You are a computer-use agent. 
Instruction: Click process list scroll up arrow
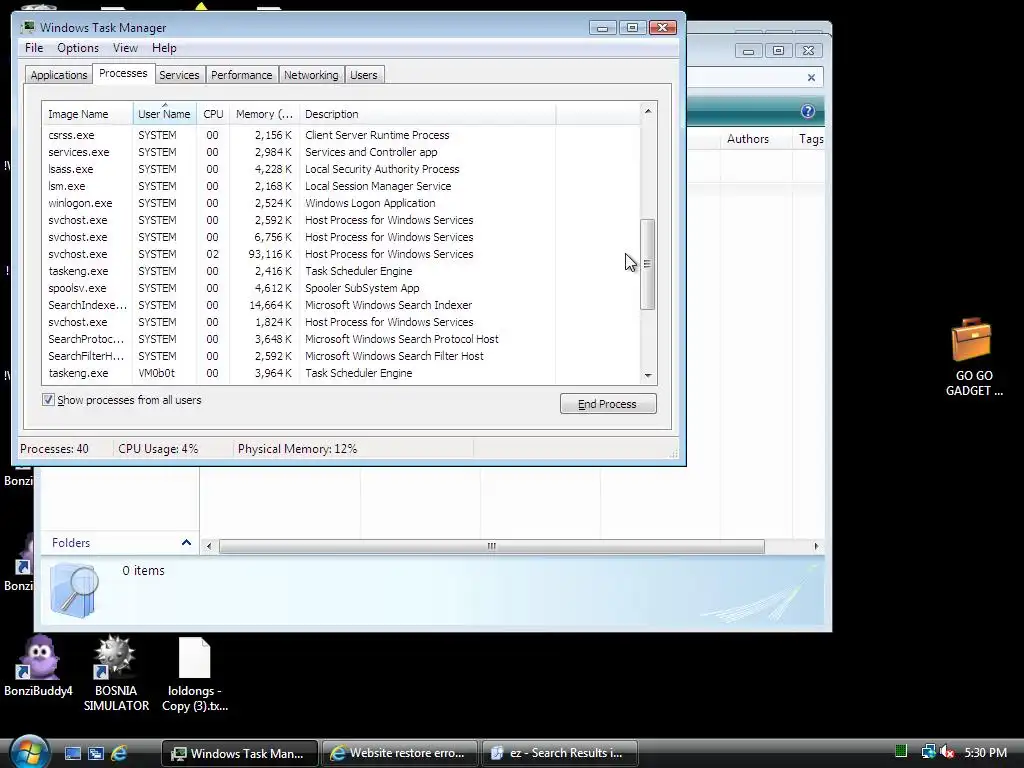coord(648,111)
